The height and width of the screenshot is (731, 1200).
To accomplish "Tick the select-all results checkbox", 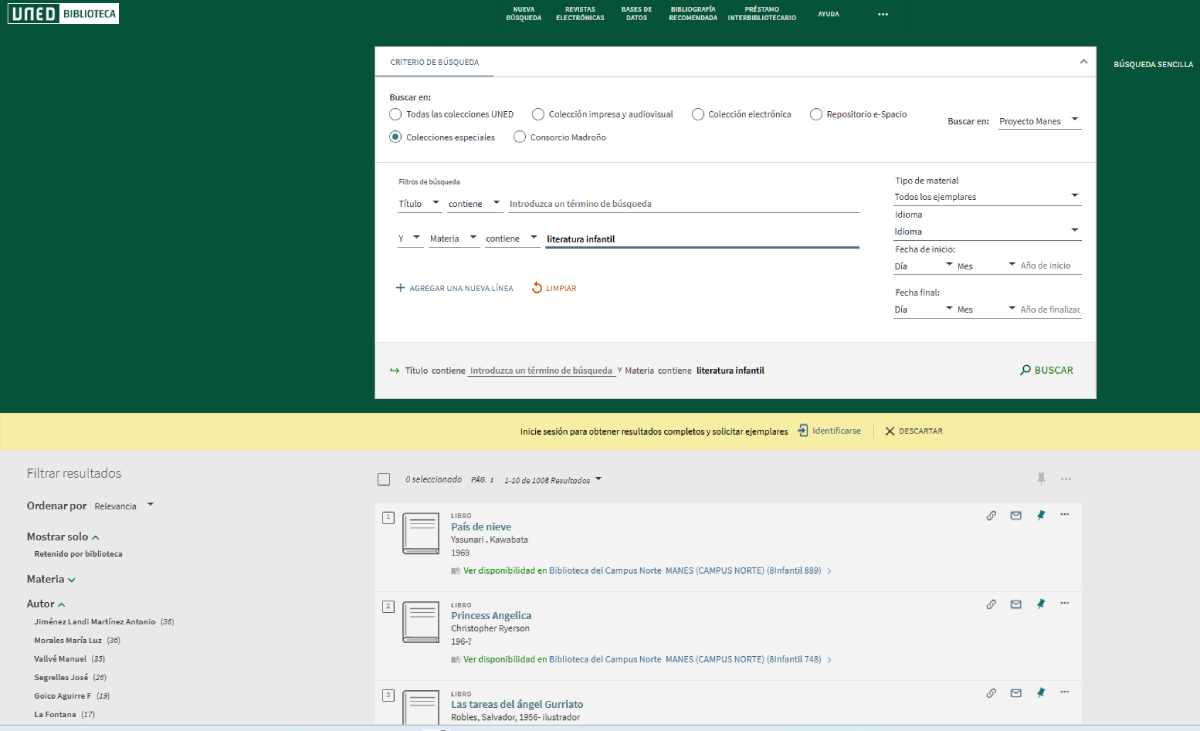I will click(384, 480).
